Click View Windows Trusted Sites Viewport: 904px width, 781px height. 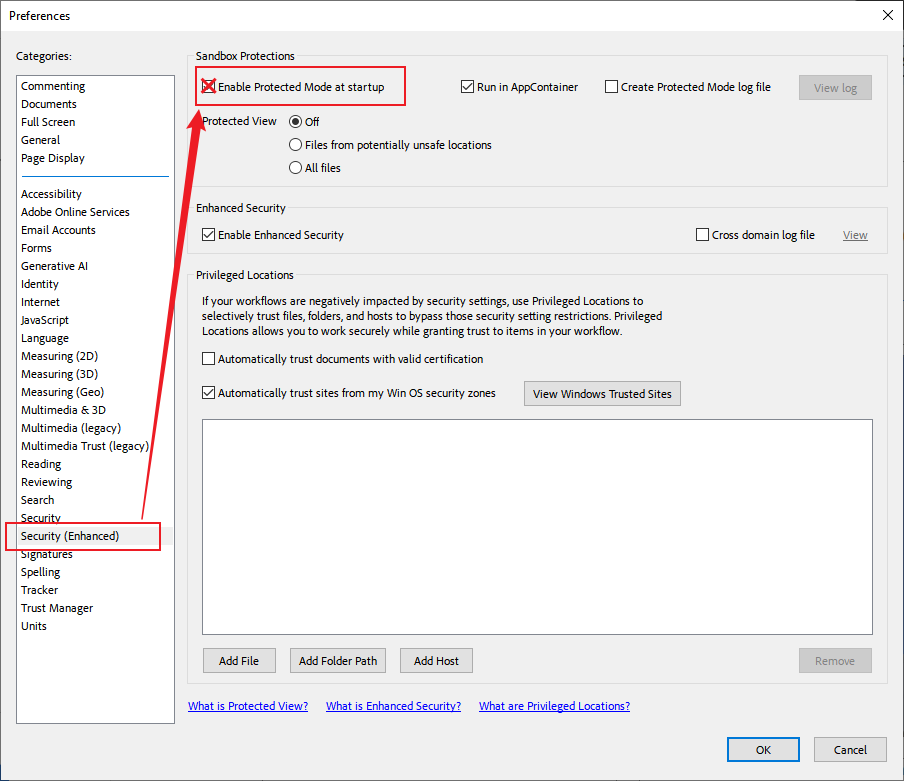(x=601, y=393)
